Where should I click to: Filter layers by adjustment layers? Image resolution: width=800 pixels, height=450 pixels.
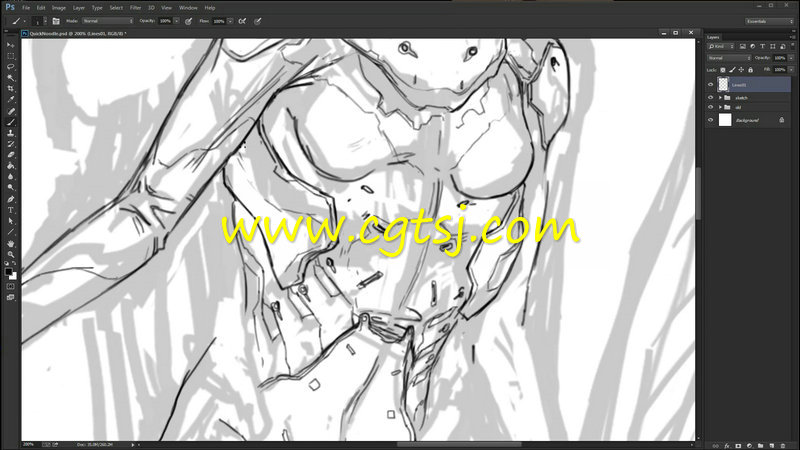(753, 46)
